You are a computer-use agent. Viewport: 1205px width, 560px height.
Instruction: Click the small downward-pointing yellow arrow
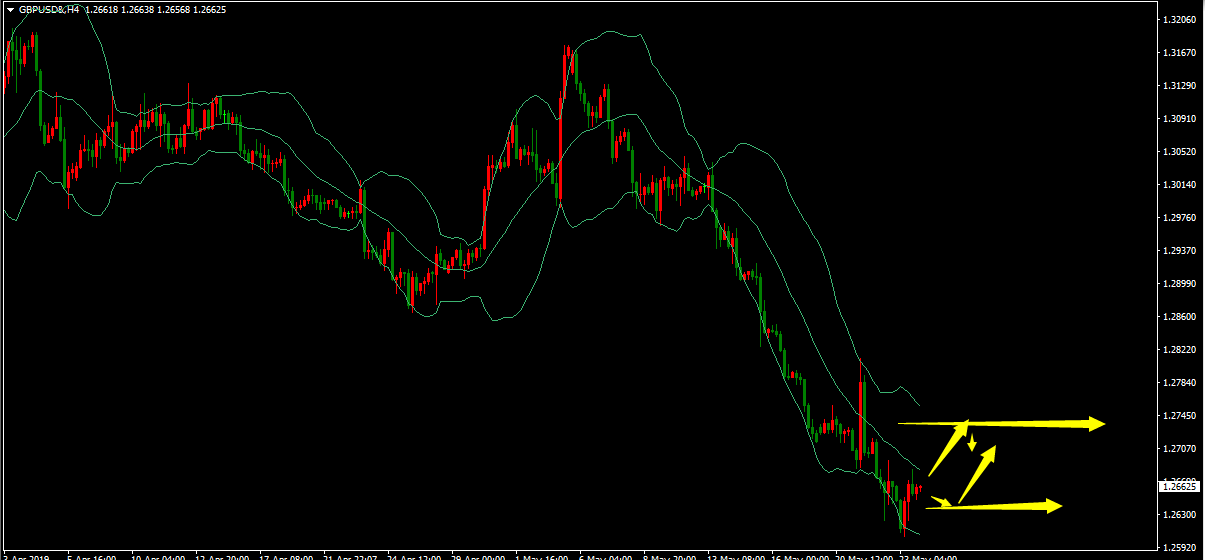(x=971, y=442)
